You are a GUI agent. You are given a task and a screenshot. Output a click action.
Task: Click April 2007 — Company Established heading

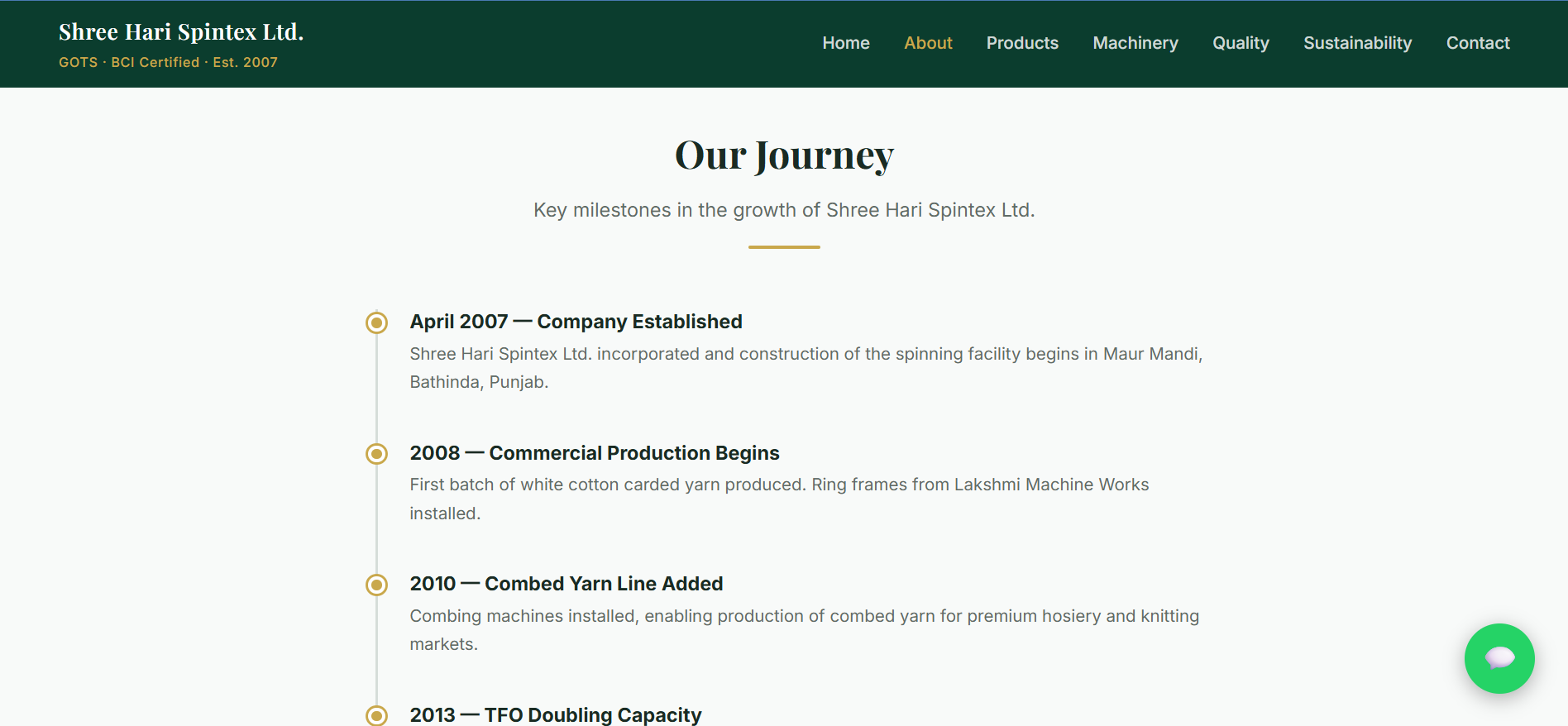(576, 322)
